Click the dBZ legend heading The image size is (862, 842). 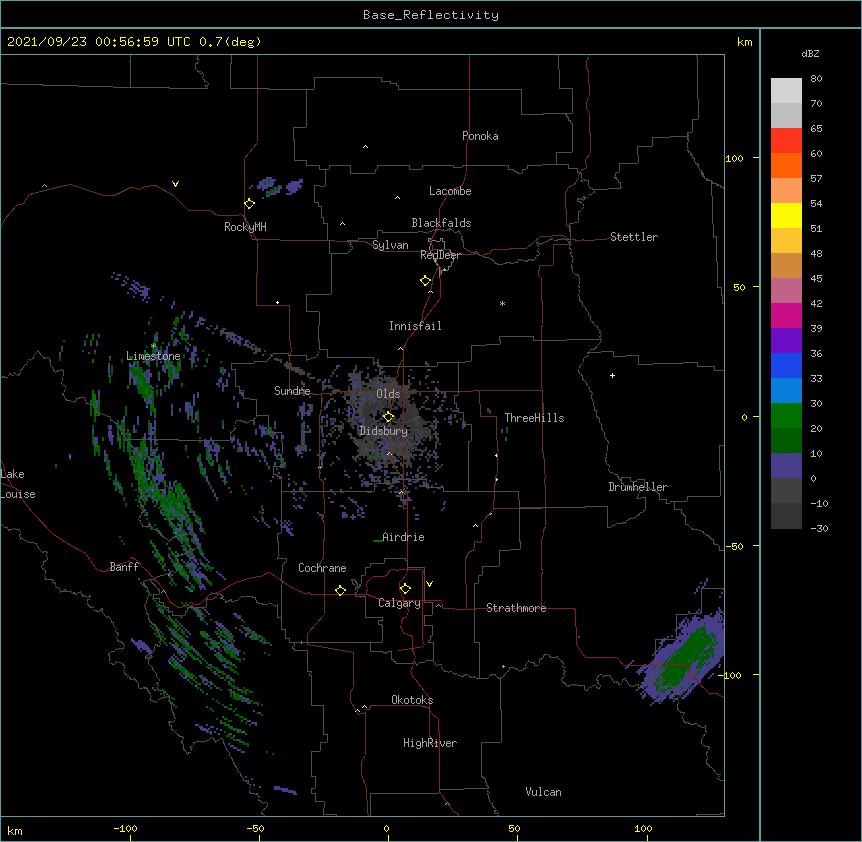tap(810, 54)
